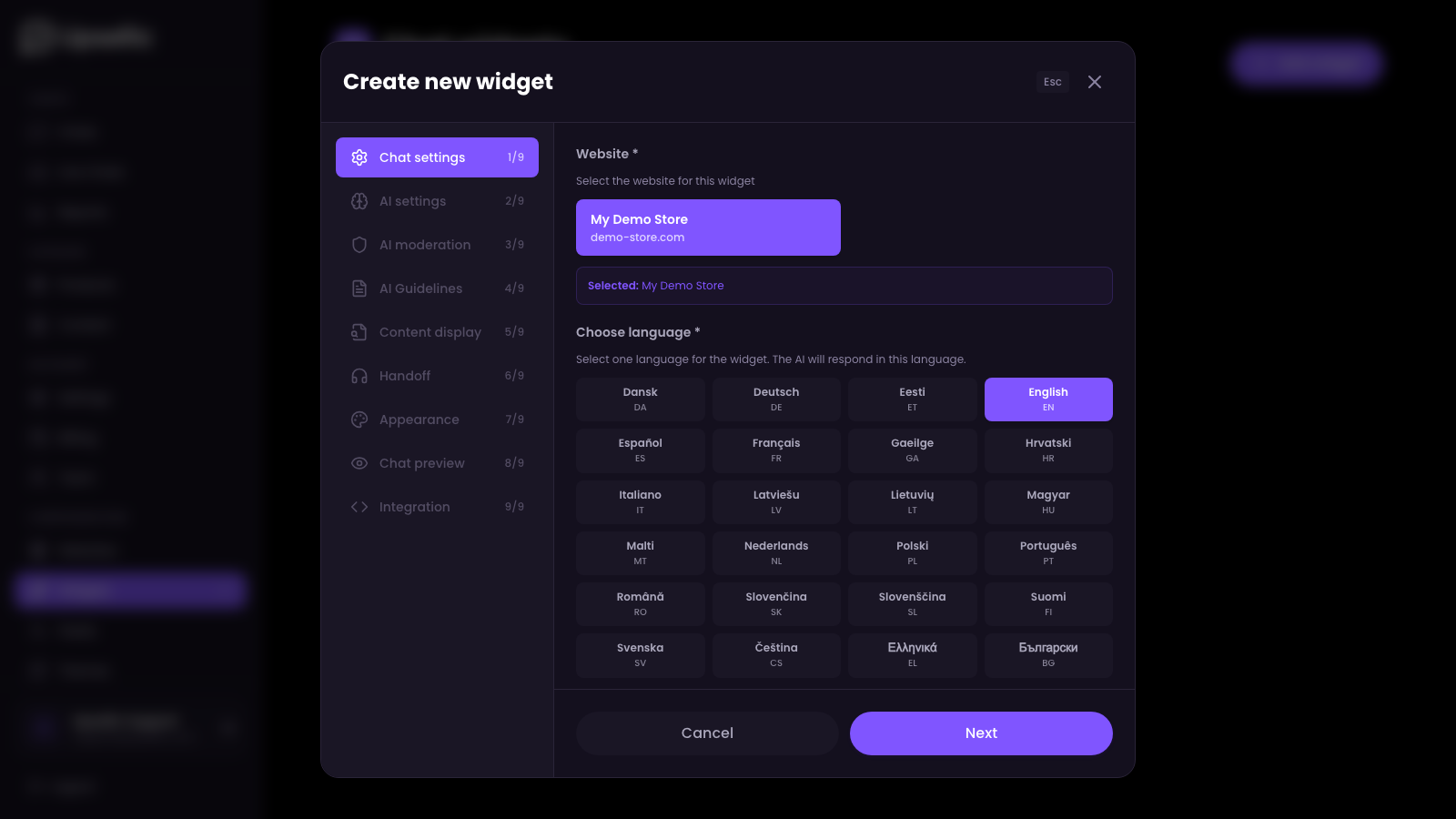The width and height of the screenshot is (1456, 819).
Task: Click the shield icon for AI moderation
Action: [360, 244]
